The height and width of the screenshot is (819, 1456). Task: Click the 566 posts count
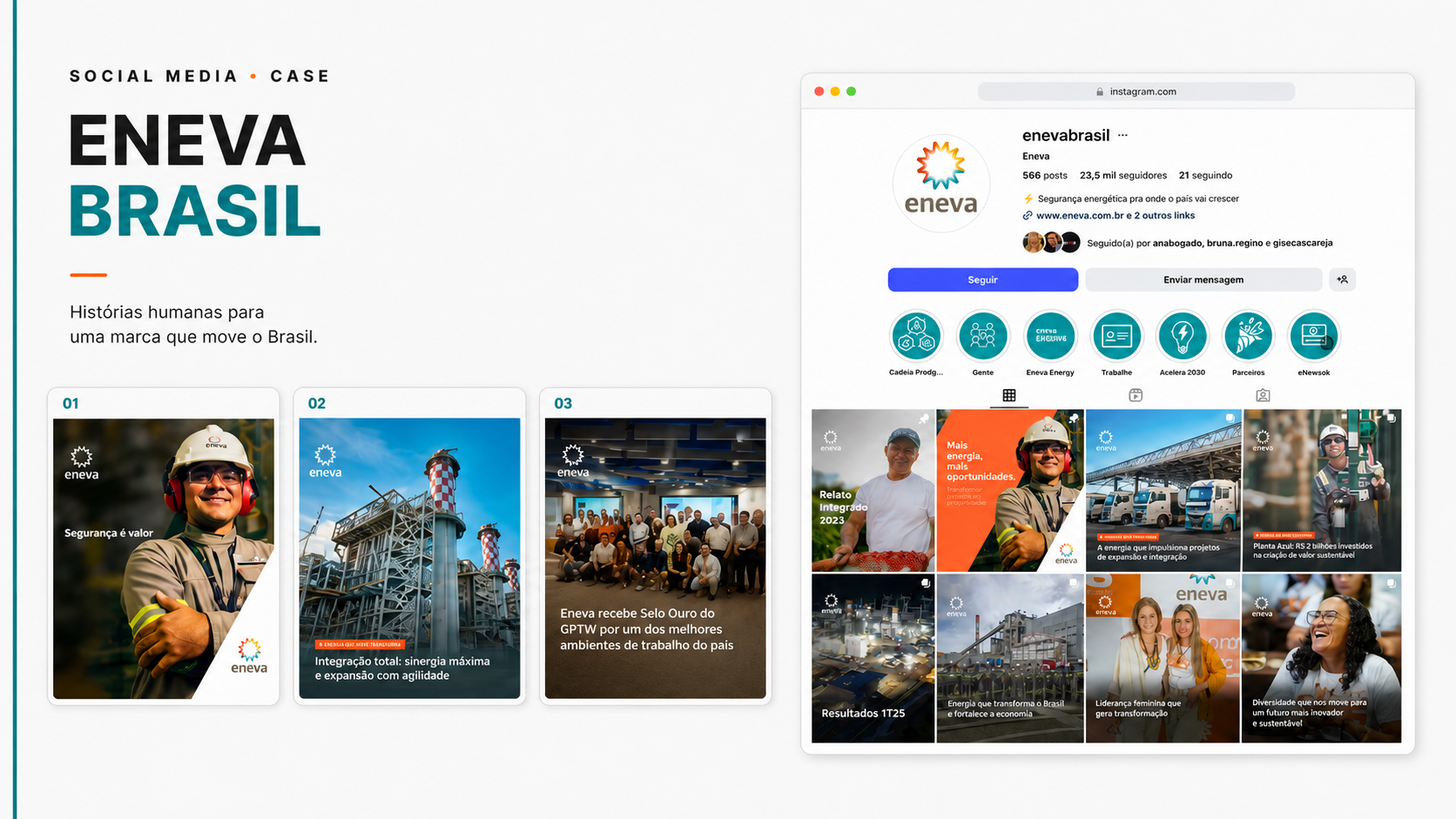(x=1044, y=175)
